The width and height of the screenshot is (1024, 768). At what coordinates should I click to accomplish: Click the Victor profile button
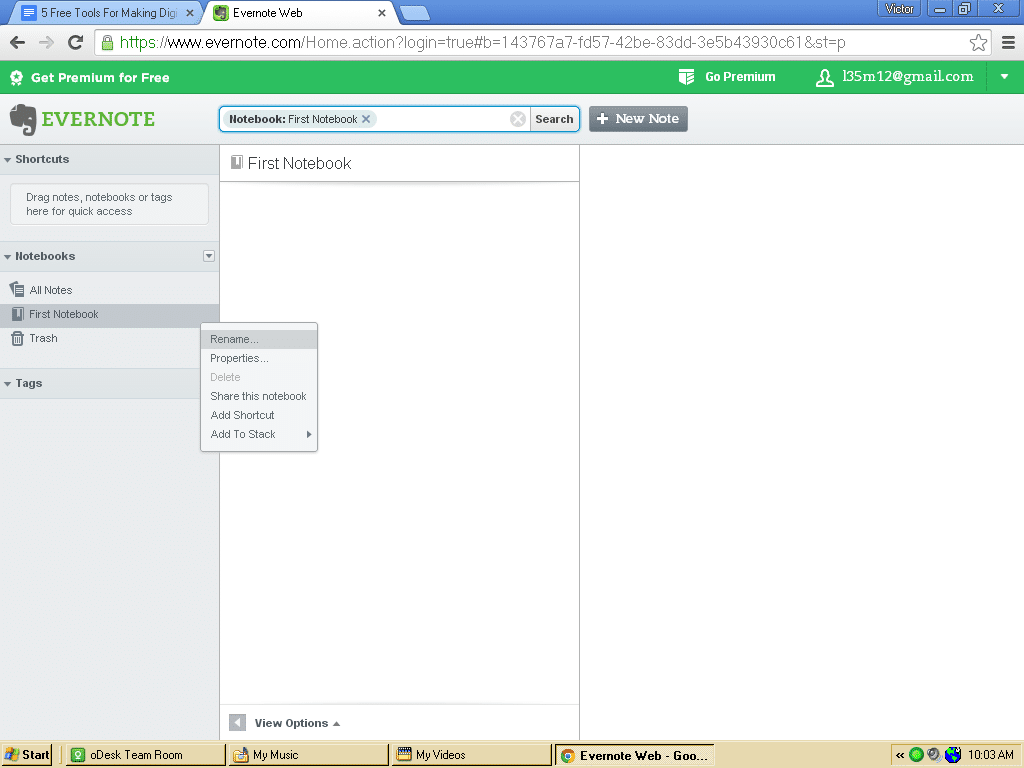[x=899, y=8]
